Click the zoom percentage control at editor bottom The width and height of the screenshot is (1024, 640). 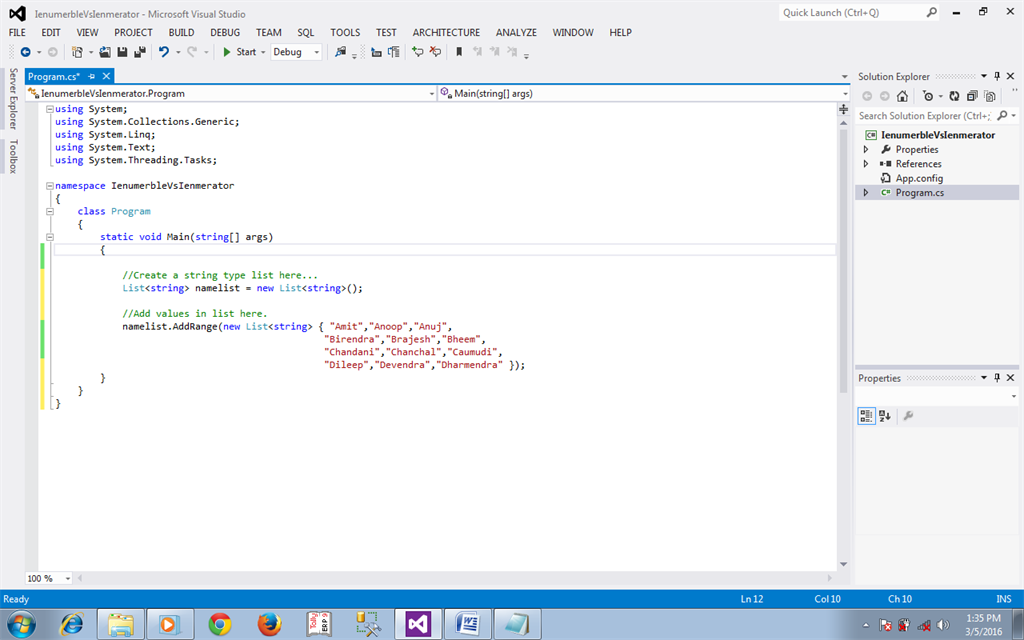[44, 578]
